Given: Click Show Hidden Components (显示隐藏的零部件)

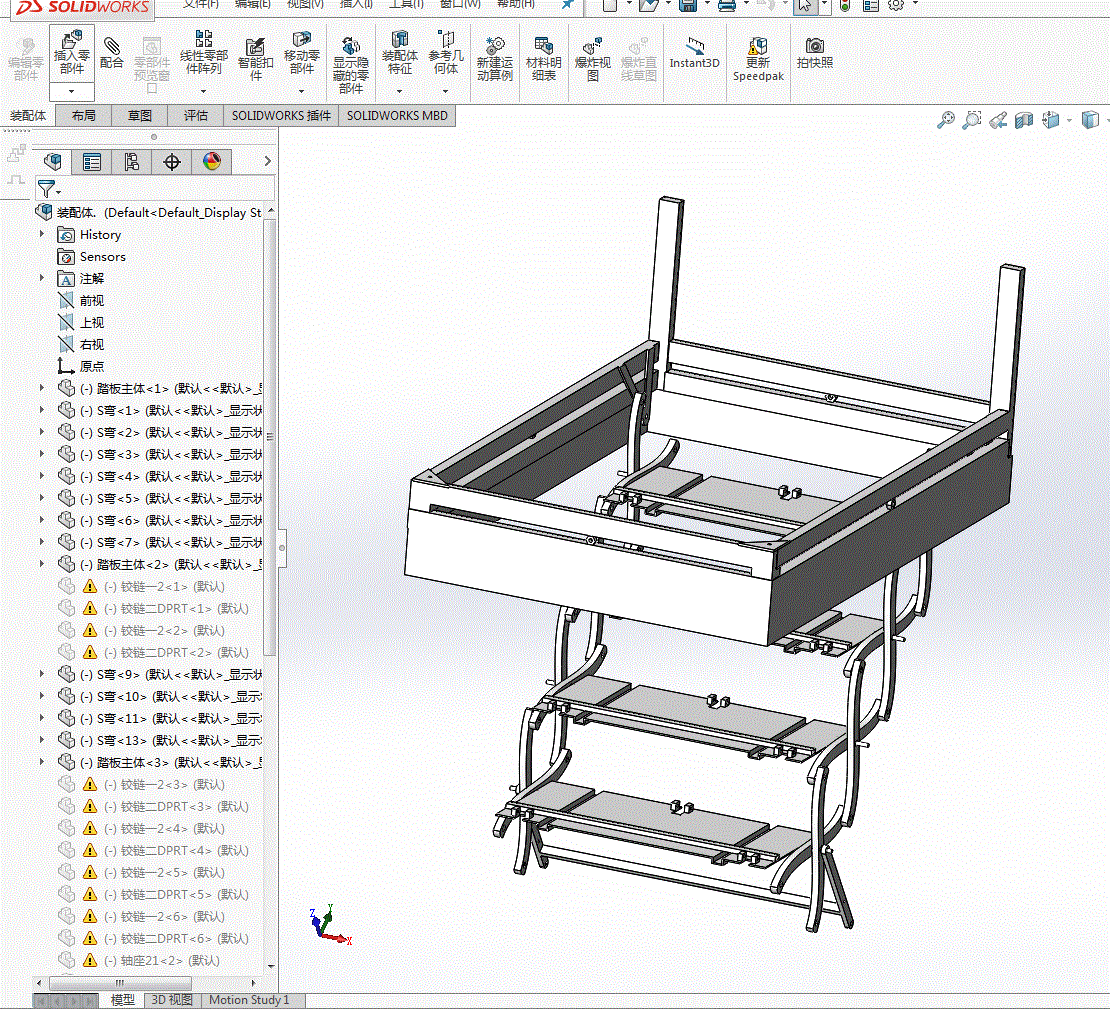Looking at the screenshot, I should coord(351,65).
